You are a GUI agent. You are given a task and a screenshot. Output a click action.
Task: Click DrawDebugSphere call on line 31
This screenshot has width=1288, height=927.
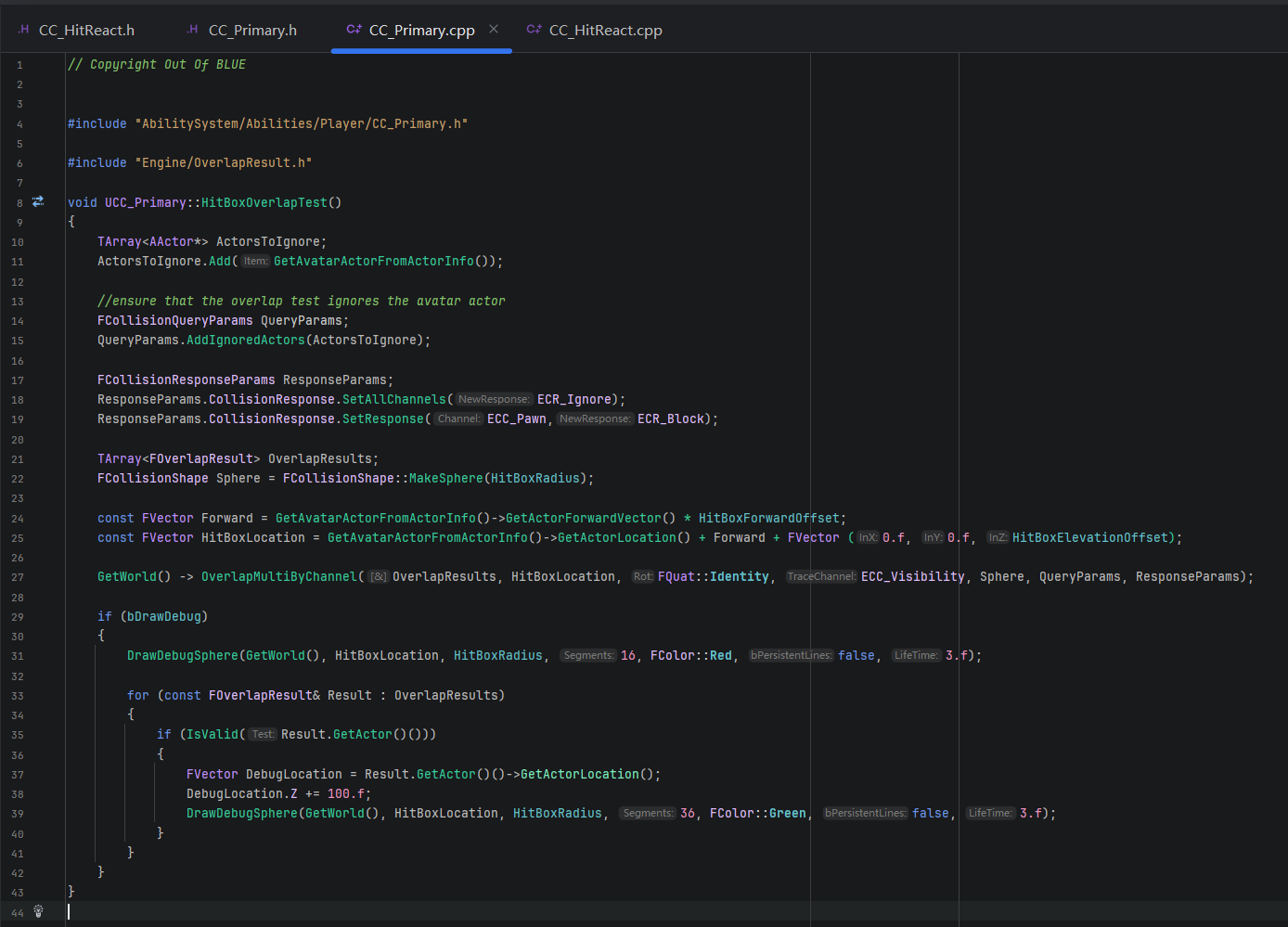click(x=183, y=655)
